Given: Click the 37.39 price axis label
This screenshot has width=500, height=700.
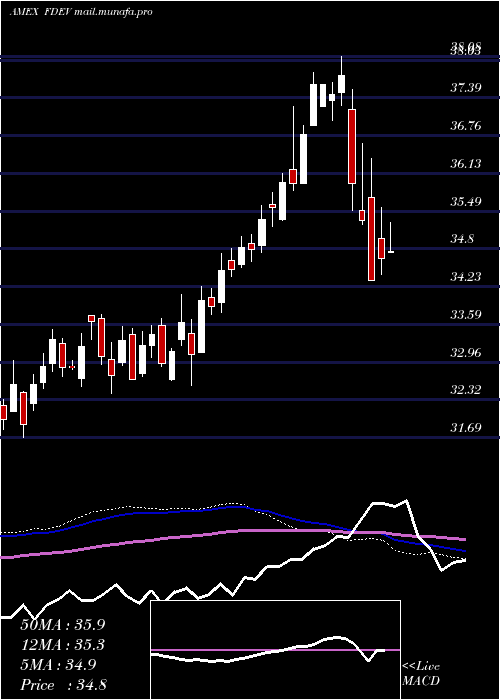Looking at the screenshot, I should 466,88.
